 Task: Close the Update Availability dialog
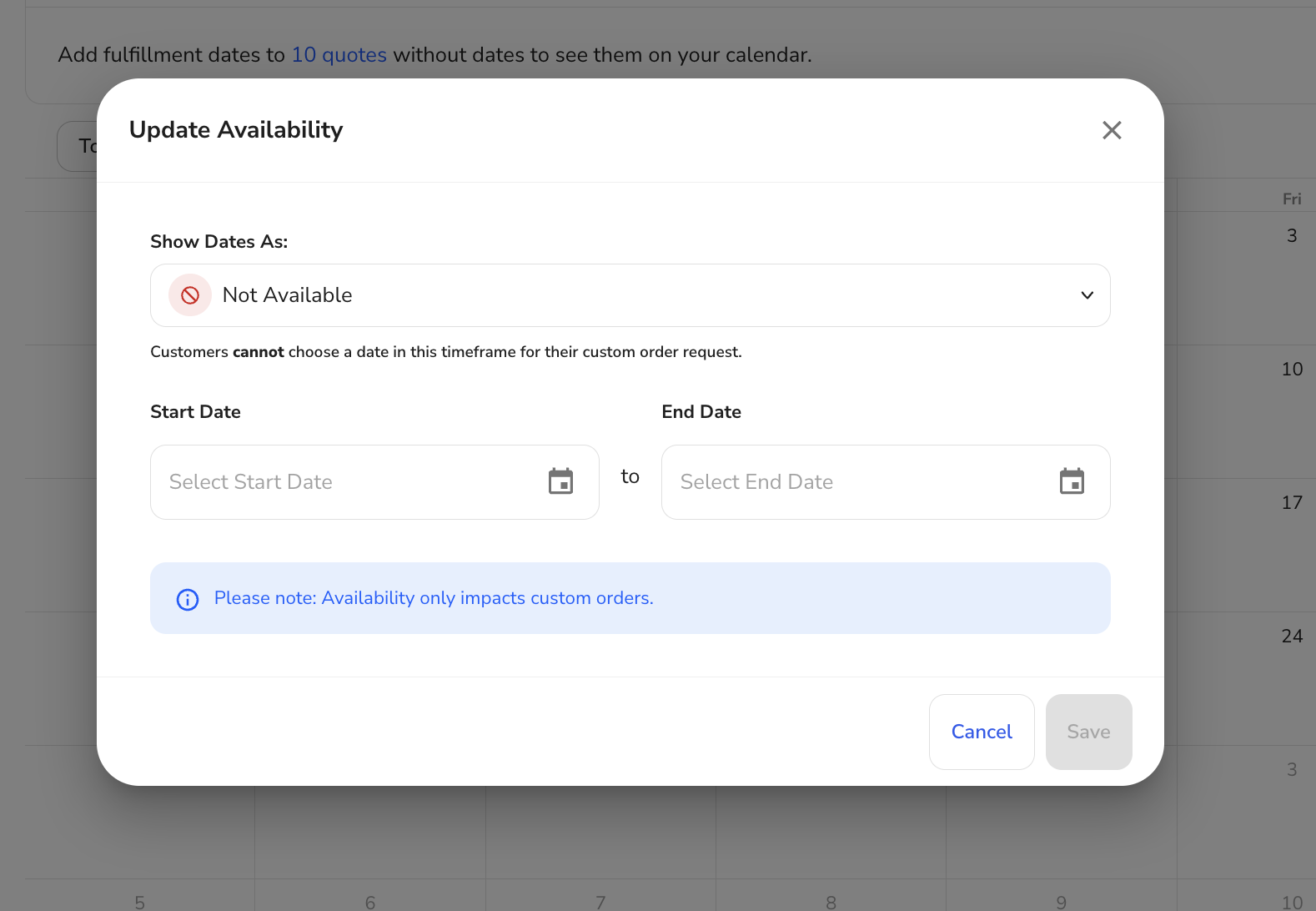click(1112, 130)
